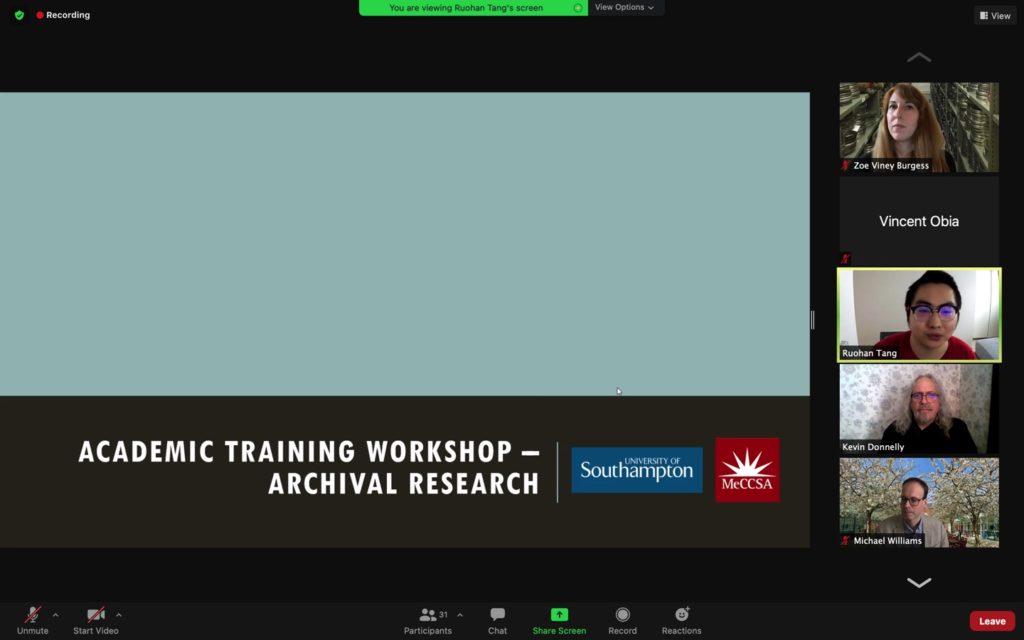The image size is (1024, 640).
Task: Turn on camera with Start Video
Action: (96, 615)
